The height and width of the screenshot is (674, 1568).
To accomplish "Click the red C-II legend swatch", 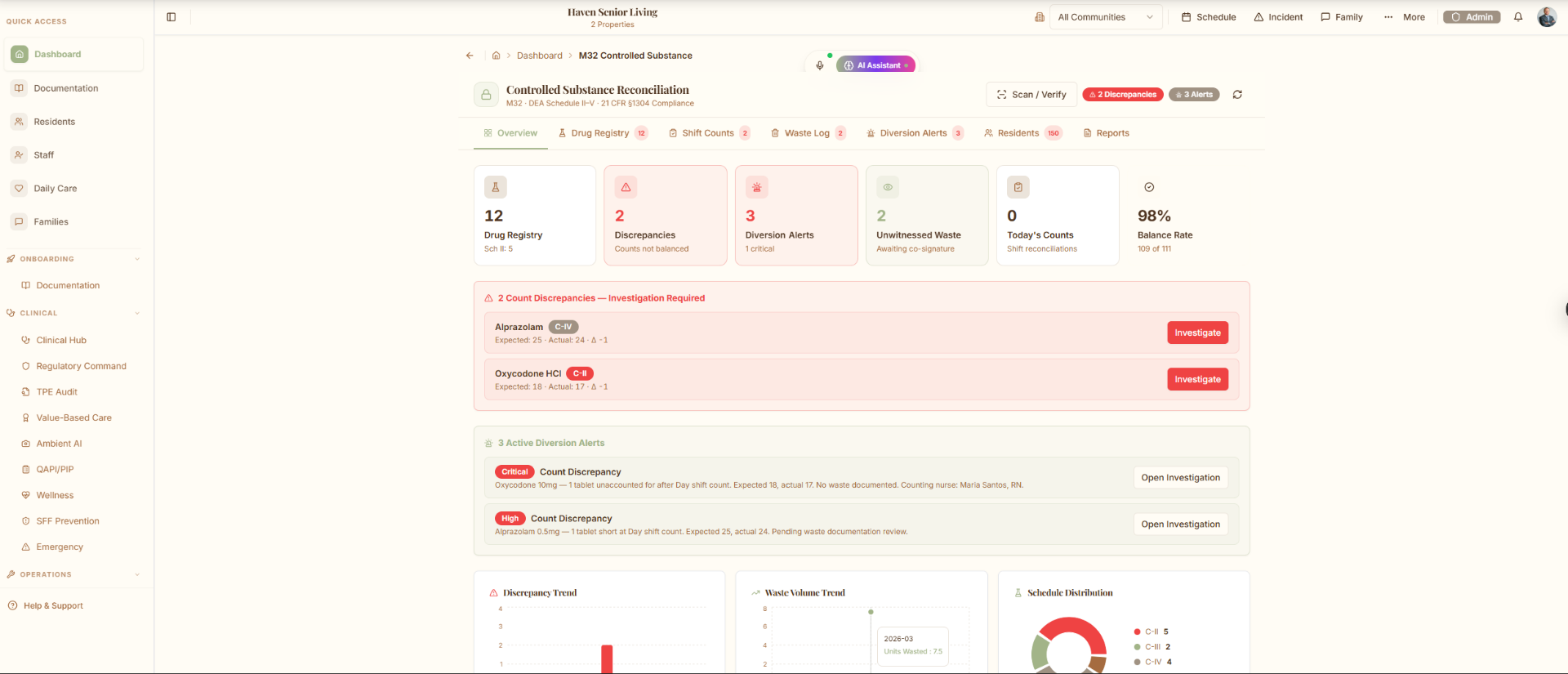I will [1137, 632].
